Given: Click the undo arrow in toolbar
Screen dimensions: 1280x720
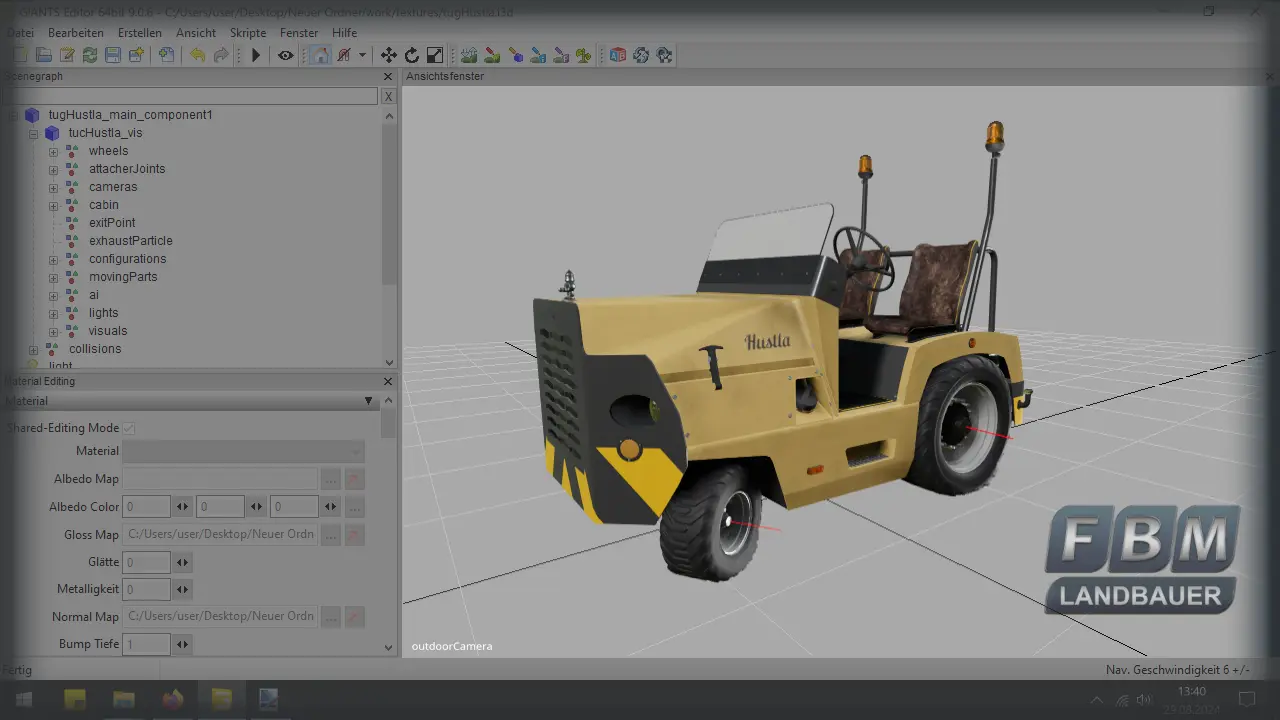Looking at the screenshot, I should click(197, 55).
